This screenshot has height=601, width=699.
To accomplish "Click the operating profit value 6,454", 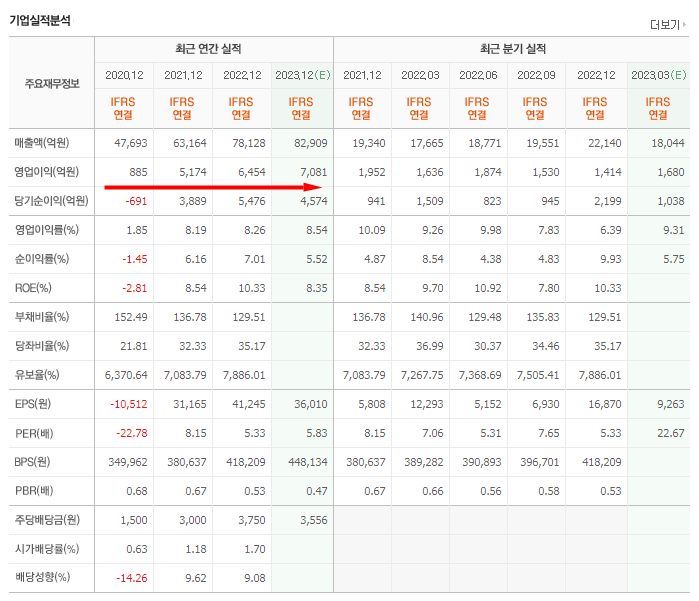I will click(252, 172).
